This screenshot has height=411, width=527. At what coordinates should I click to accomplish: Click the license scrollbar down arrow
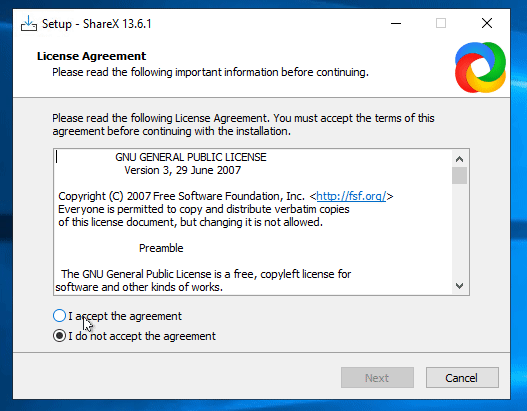pos(459,286)
